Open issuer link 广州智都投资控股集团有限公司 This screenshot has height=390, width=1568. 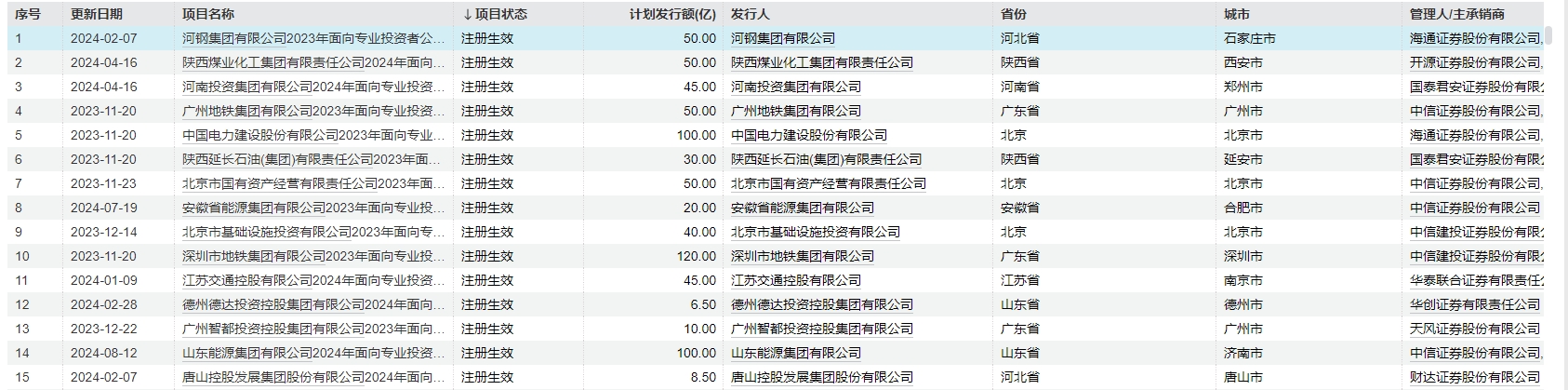[822, 329]
